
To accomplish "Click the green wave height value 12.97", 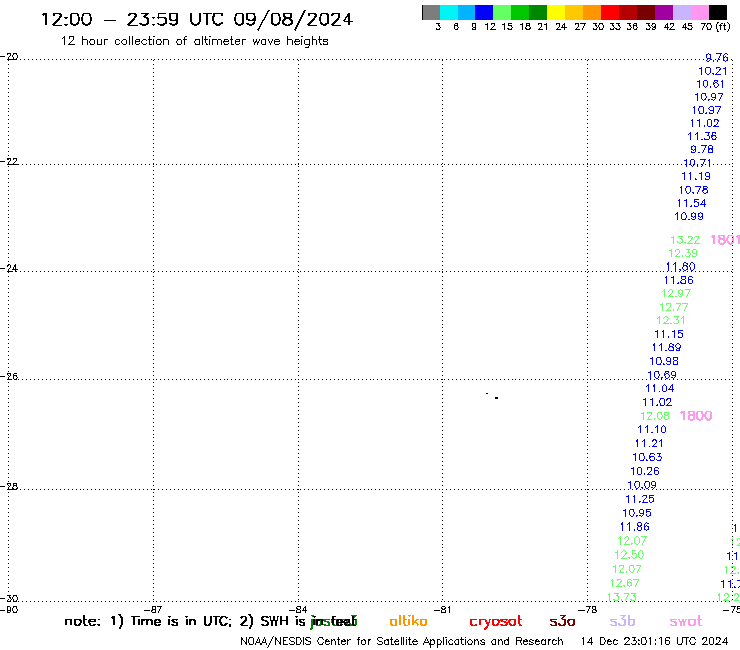I will point(676,294).
